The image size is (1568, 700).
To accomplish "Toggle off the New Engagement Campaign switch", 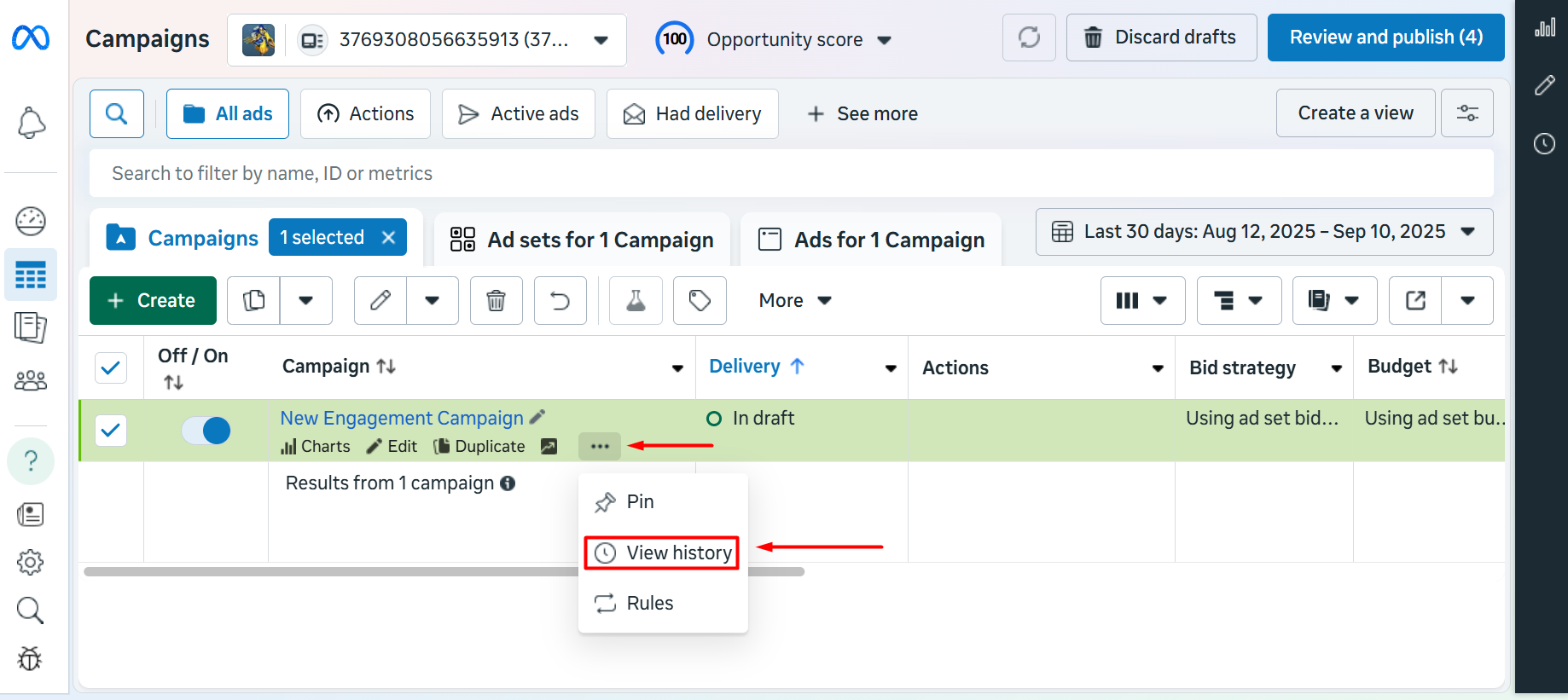I will click(x=206, y=431).
